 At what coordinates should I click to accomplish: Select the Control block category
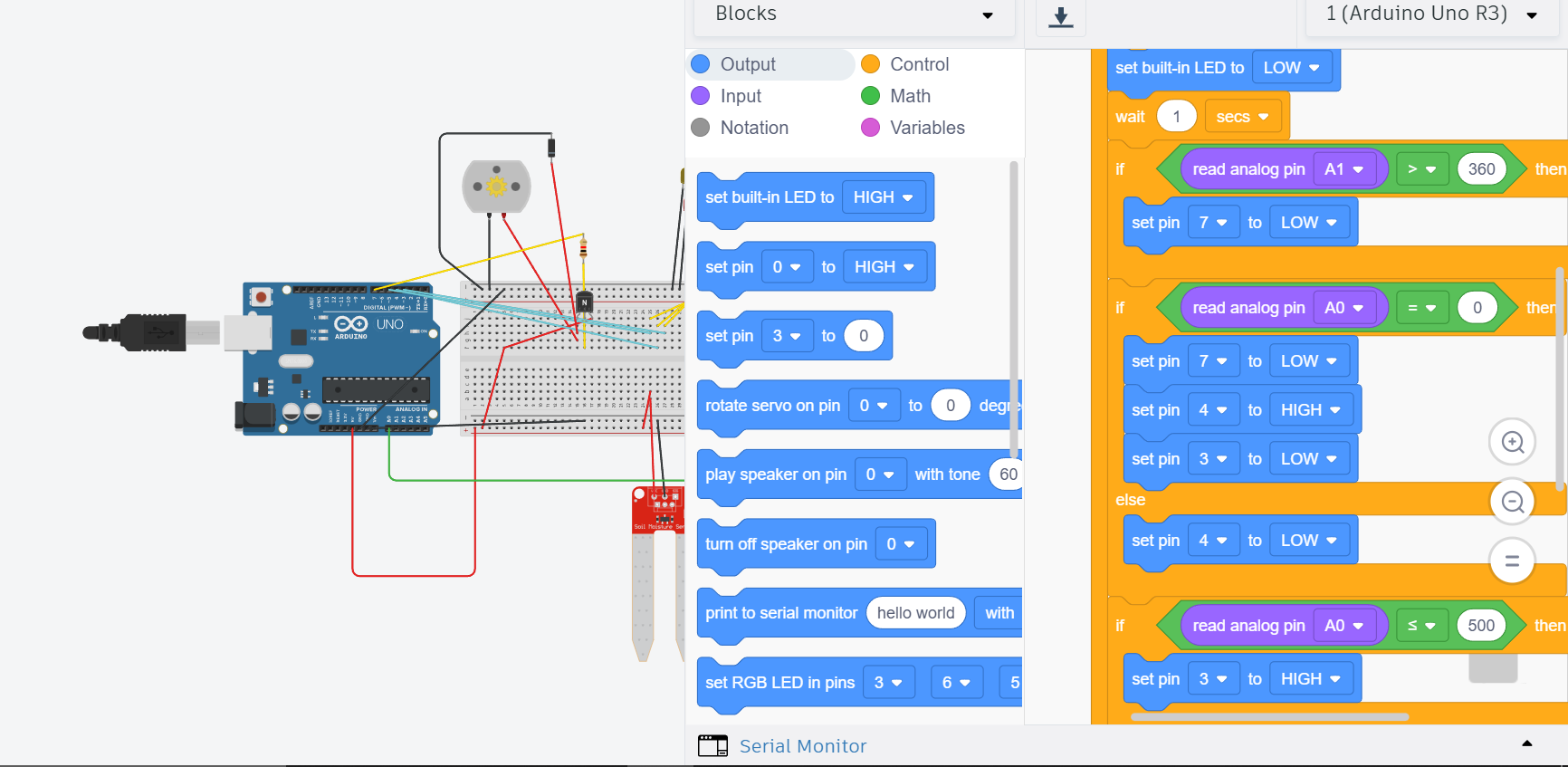click(x=919, y=64)
